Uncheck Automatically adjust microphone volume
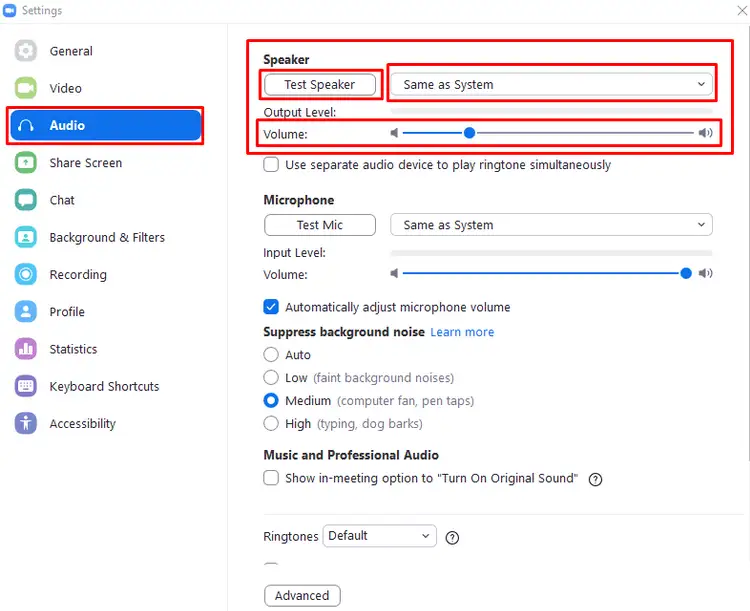The height and width of the screenshot is (611, 750). coord(271,307)
